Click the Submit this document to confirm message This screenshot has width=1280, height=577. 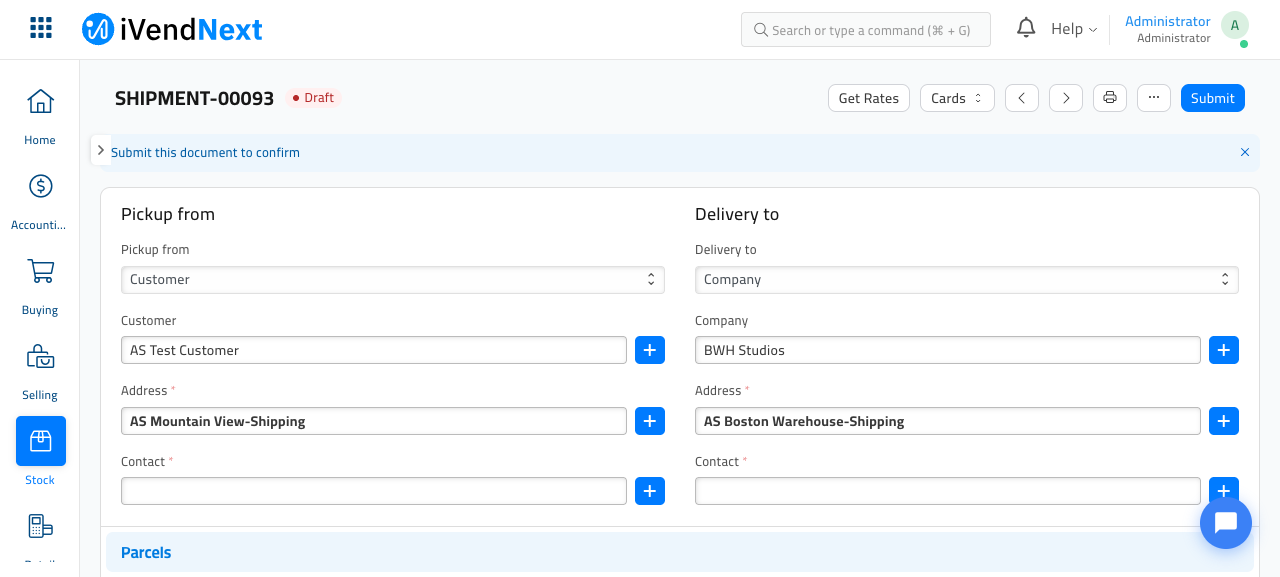[205, 153]
